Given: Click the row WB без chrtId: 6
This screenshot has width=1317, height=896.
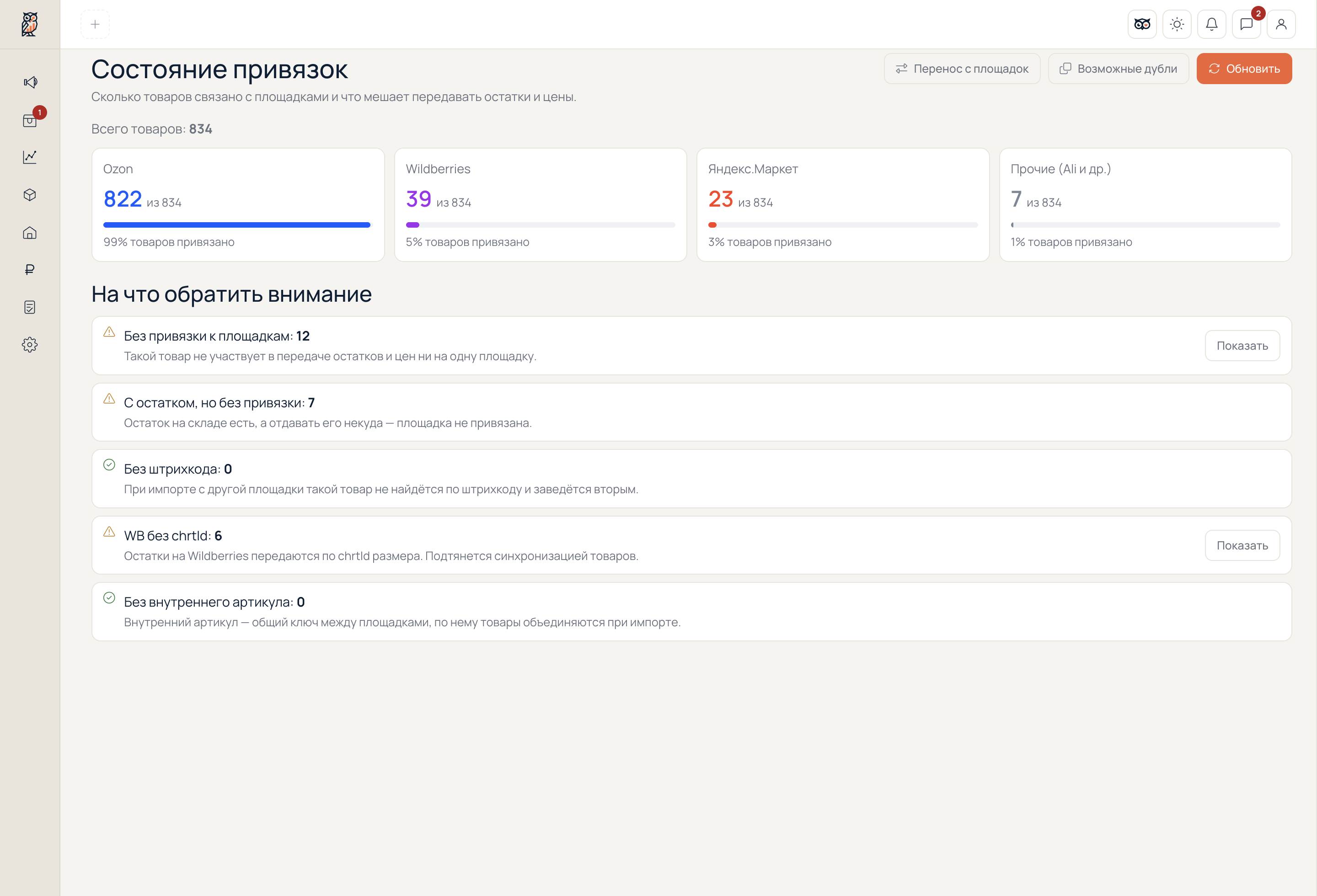Looking at the screenshot, I should point(691,545).
